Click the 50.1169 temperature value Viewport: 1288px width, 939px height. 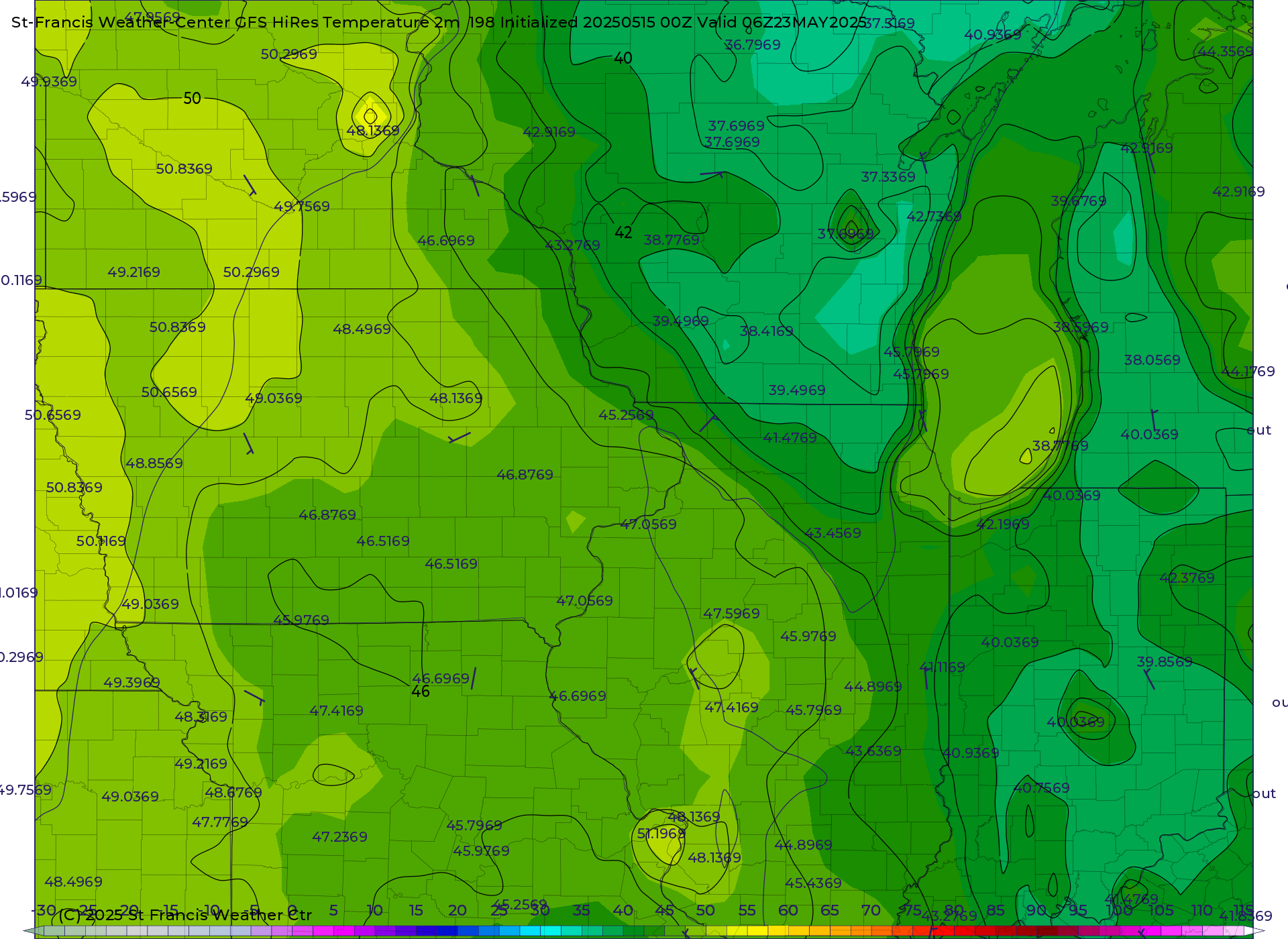101,541
